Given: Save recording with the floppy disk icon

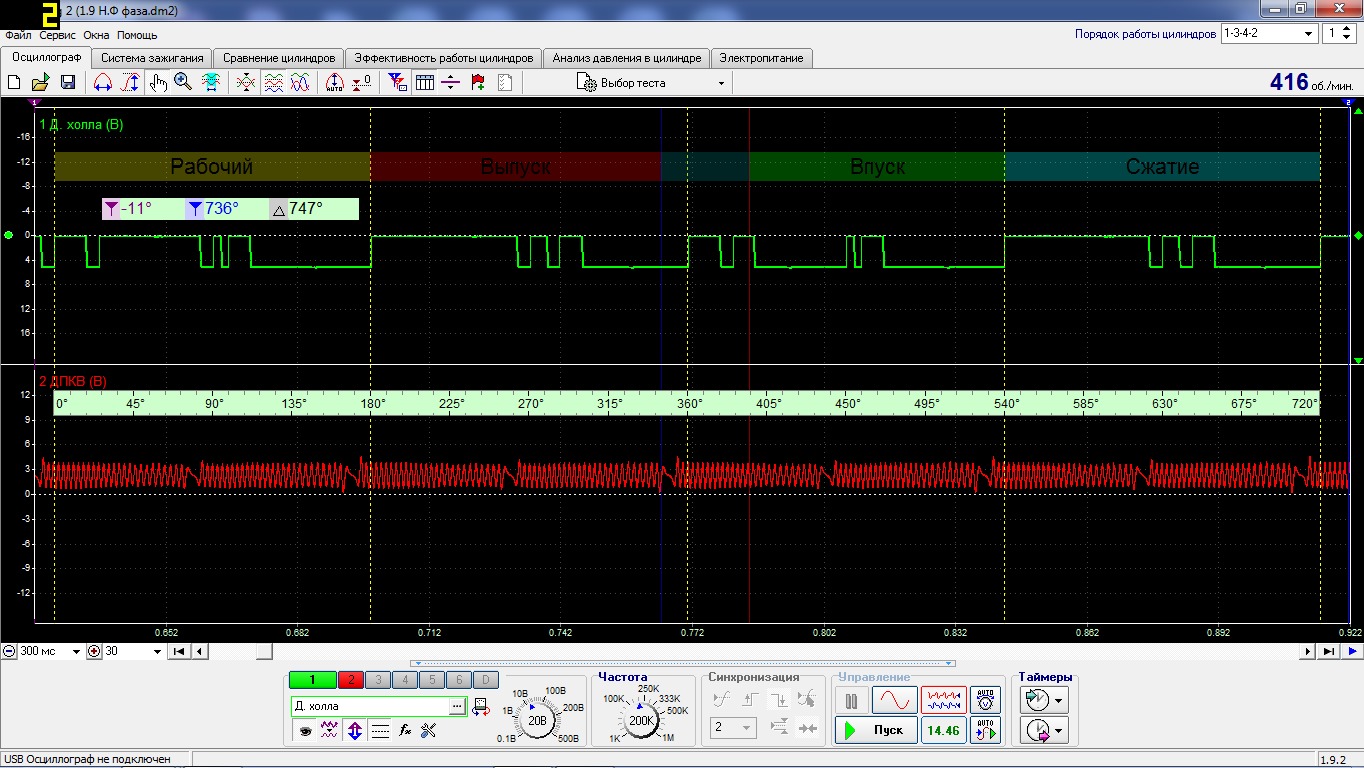Looking at the screenshot, I should [68, 83].
